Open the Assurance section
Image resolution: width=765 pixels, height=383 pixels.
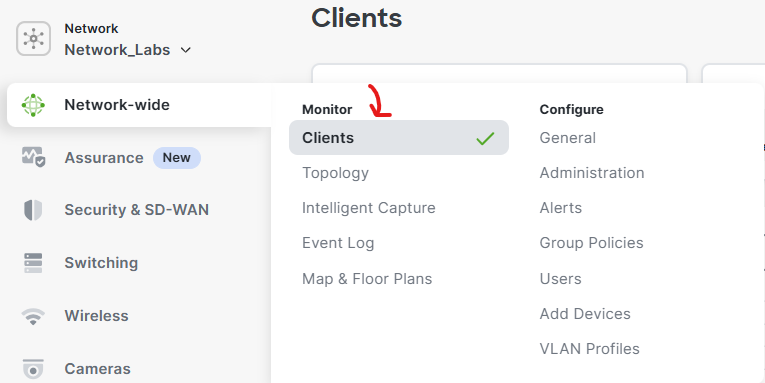[x=104, y=158]
